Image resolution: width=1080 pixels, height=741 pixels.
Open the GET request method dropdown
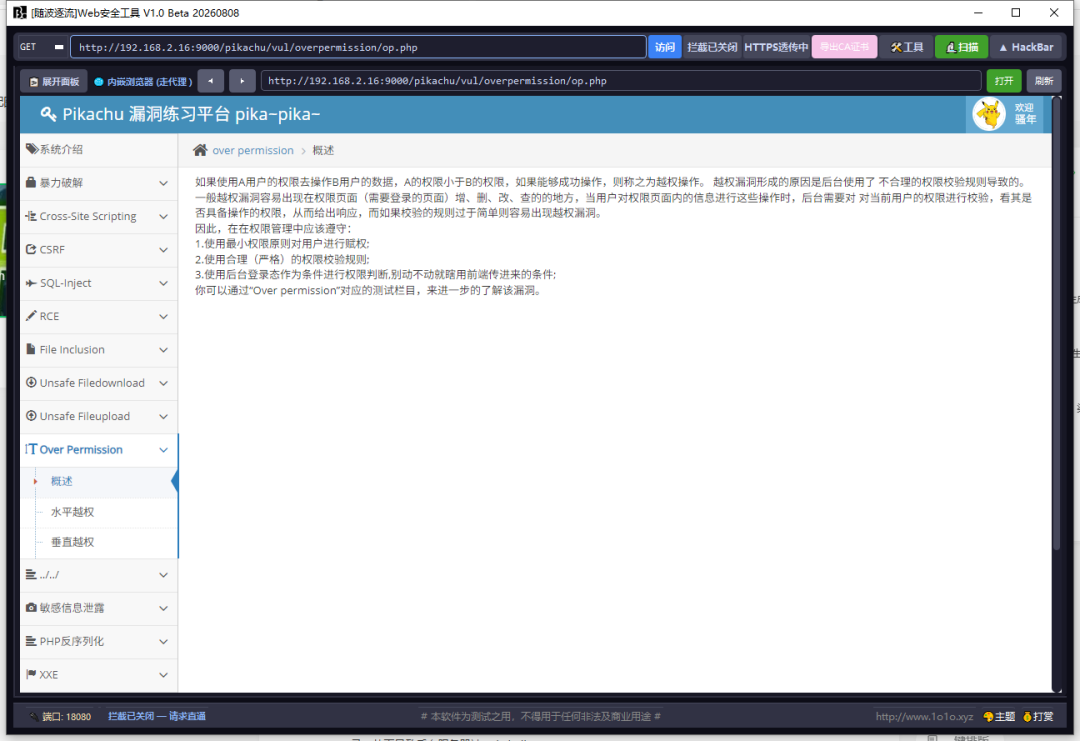pos(41,47)
